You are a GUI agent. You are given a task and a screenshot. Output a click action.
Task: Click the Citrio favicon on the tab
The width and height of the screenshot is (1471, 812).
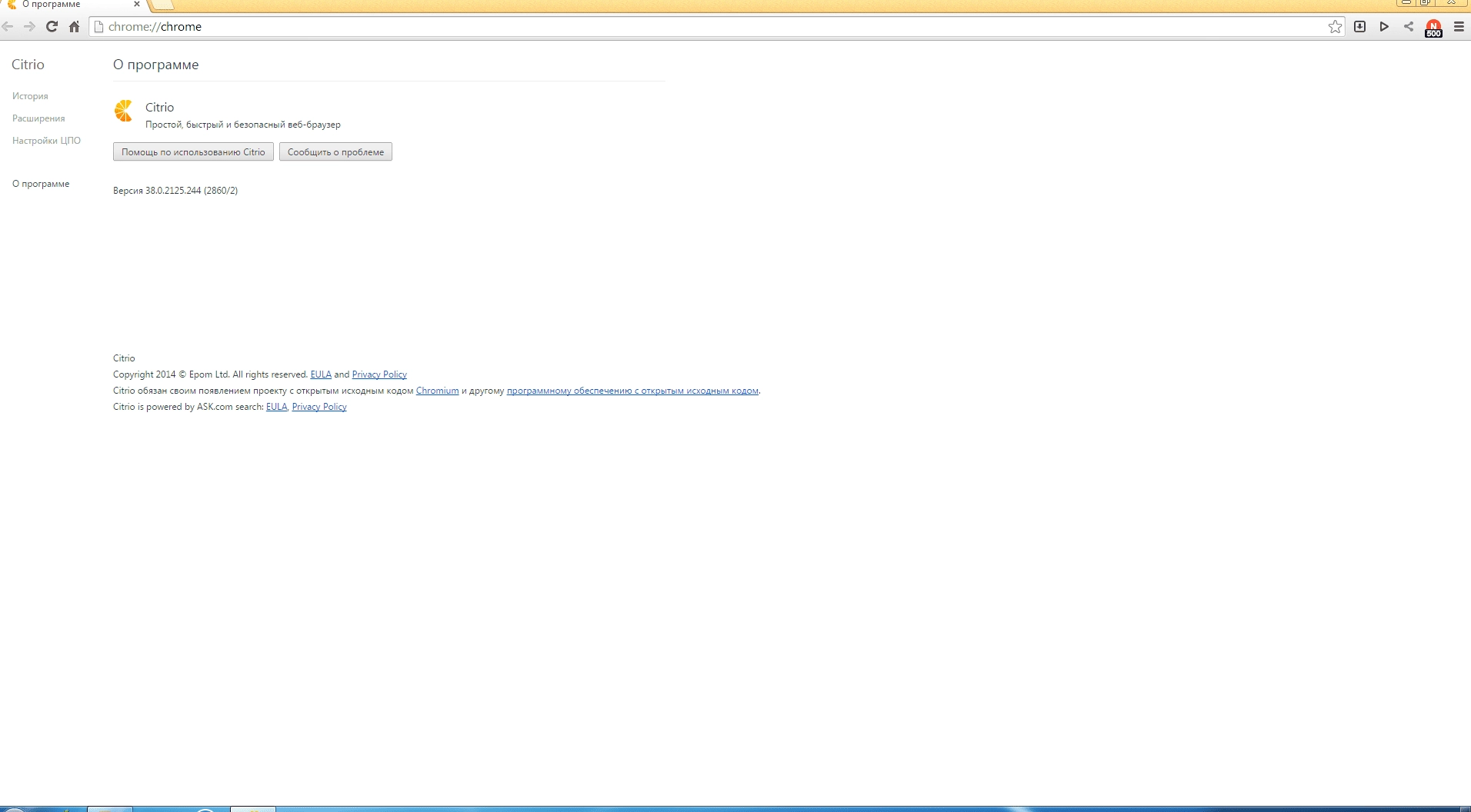pos(12,5)
